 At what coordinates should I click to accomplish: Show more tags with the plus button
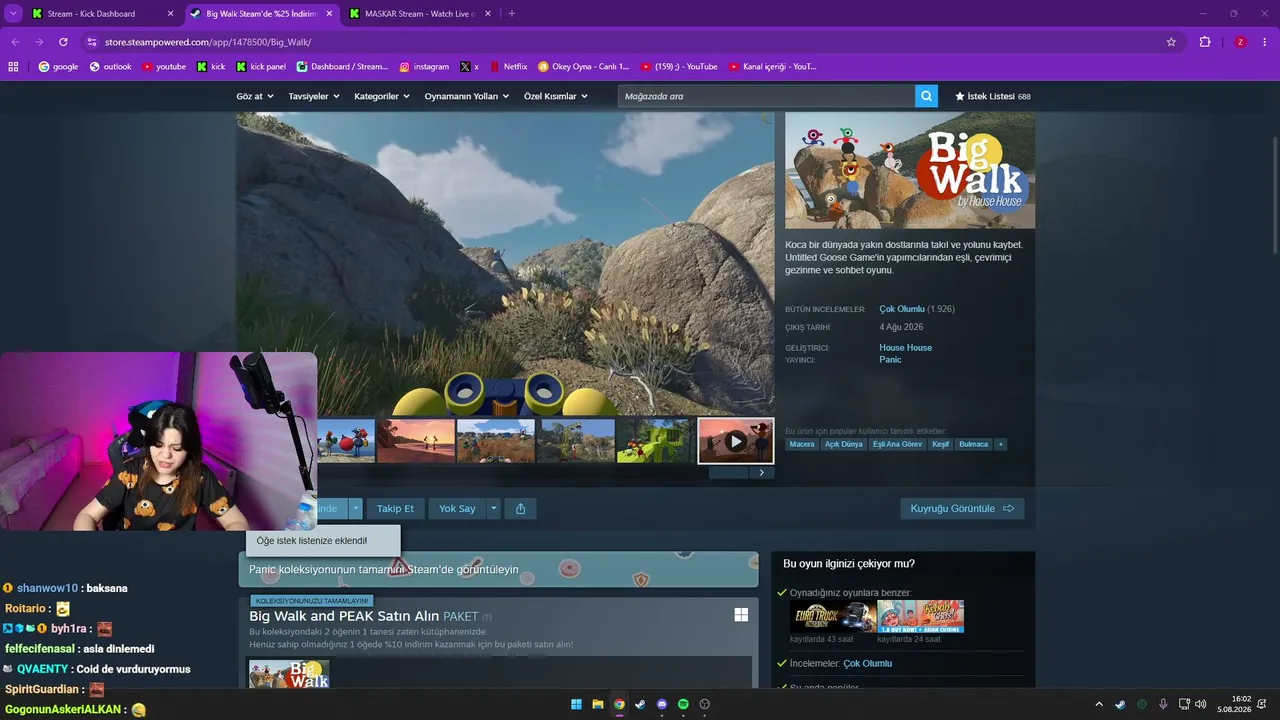[x=1000, y=444]
